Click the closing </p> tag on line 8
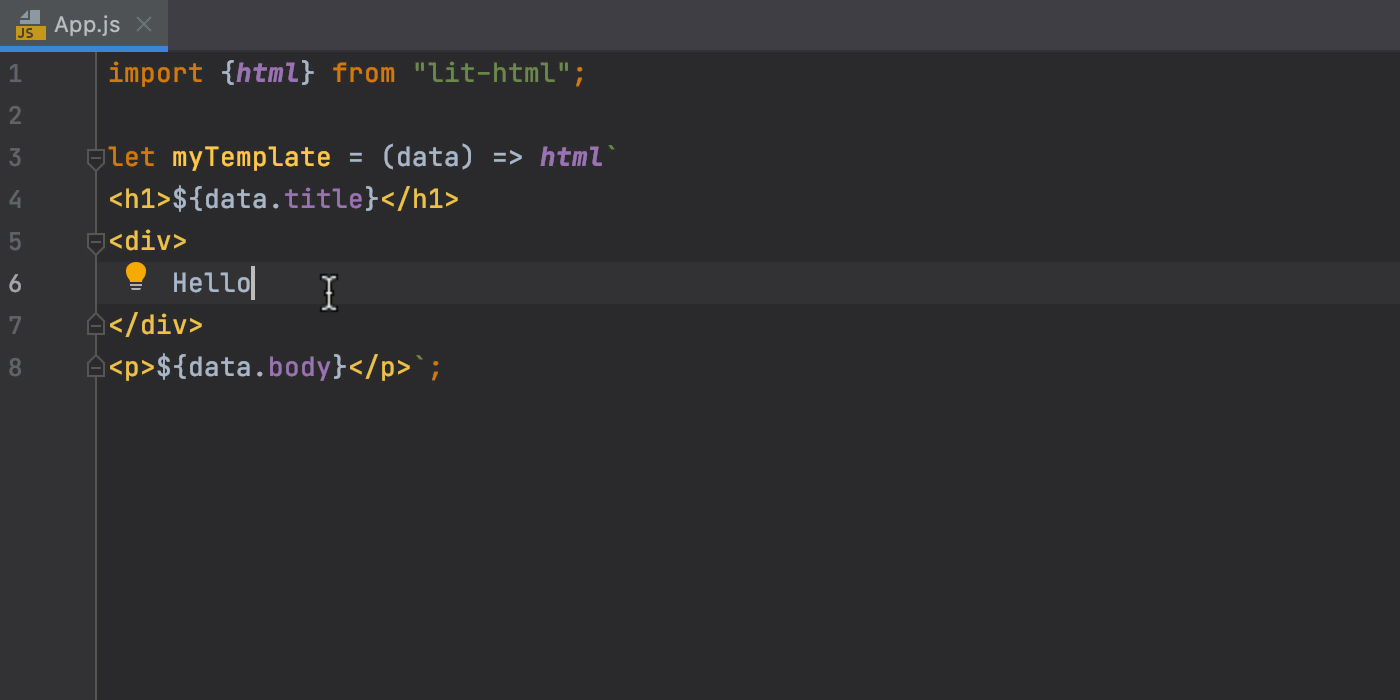The image size is (1400, 700). click(x=380, y=367)
